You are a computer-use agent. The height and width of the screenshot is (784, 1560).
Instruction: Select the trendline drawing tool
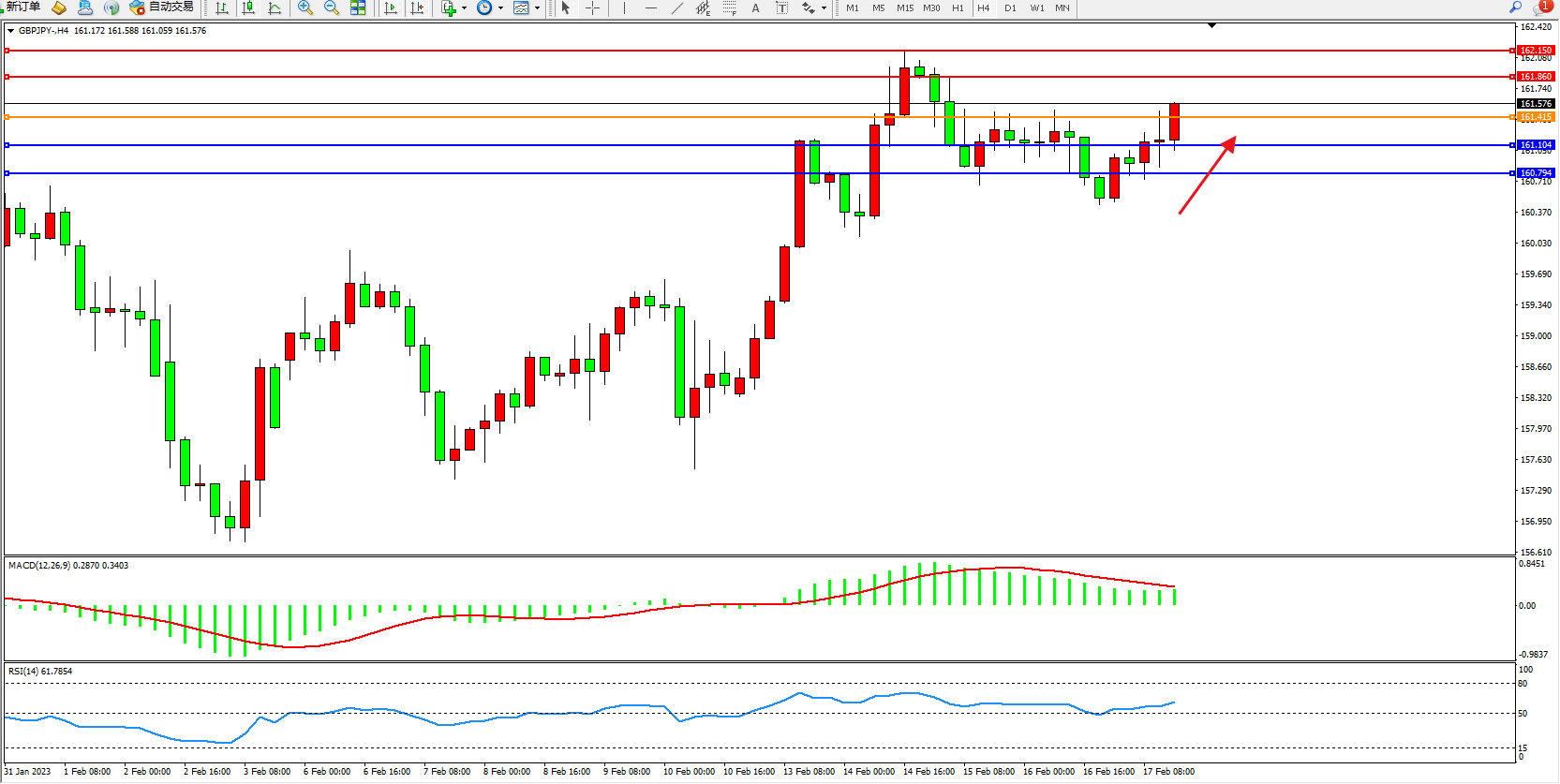tap(676, 7)
